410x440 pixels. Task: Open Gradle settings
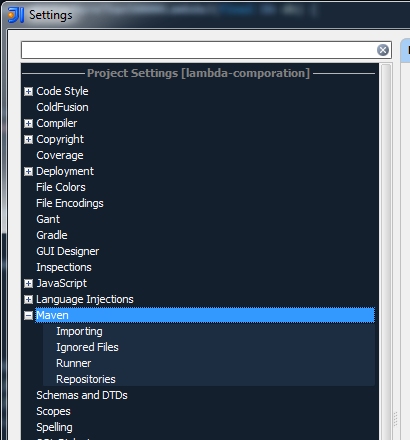tap(52, 235)
